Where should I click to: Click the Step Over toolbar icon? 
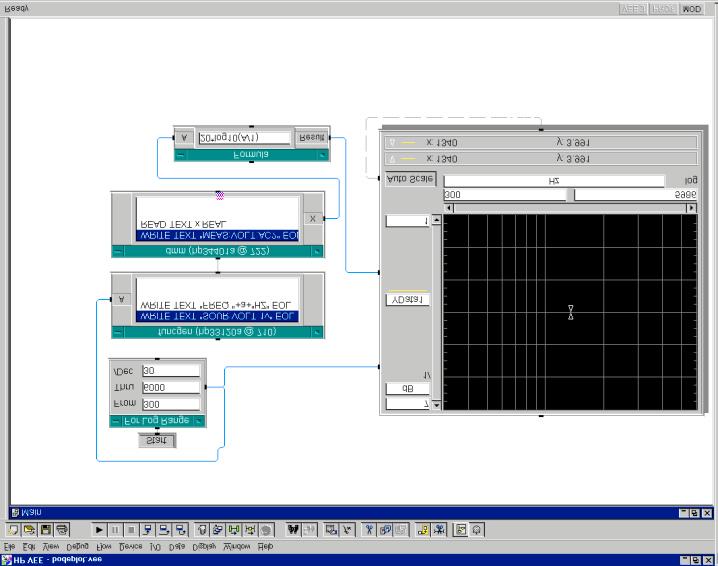164,530
